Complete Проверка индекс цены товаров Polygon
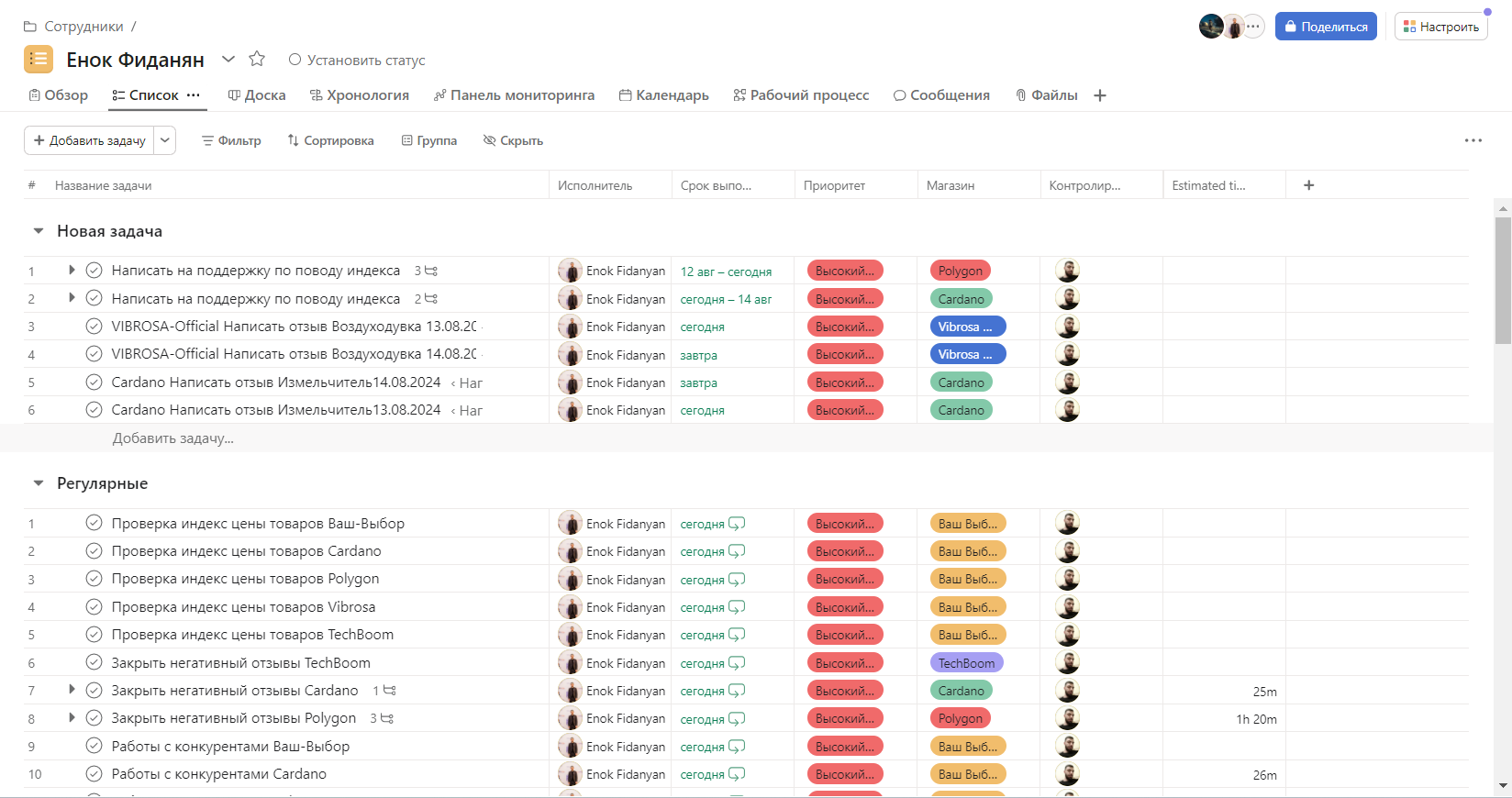 [94, 579]
